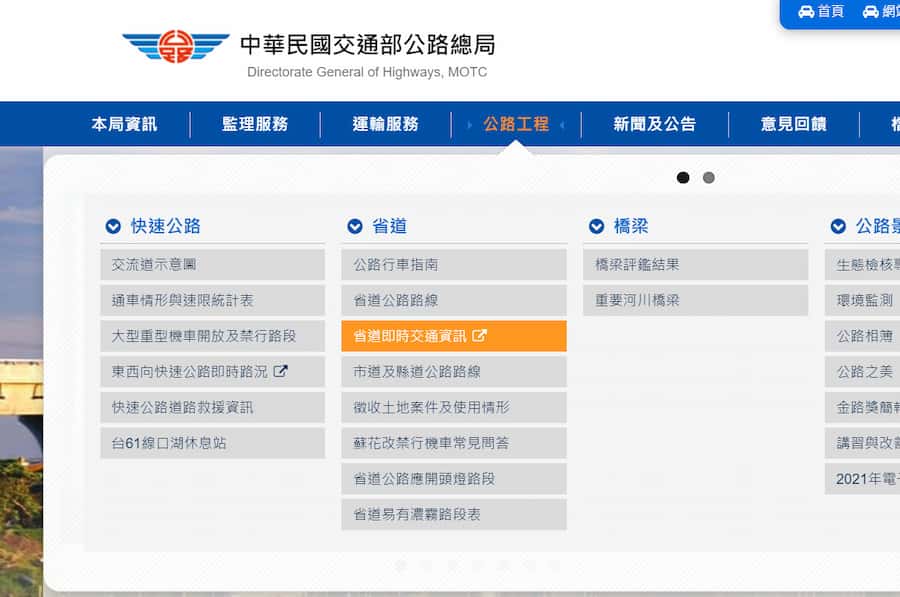Open 公路之美 link
The image size is (900, 597).
[x=863, y=371]
